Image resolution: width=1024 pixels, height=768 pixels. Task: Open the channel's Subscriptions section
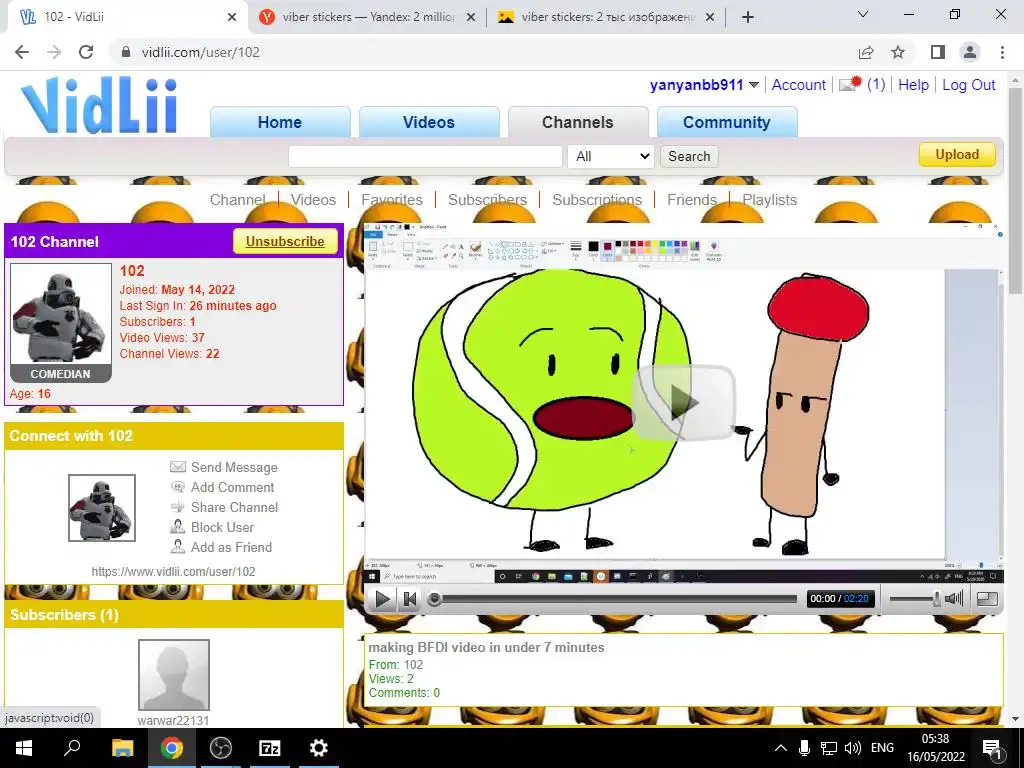pos(597,200)
